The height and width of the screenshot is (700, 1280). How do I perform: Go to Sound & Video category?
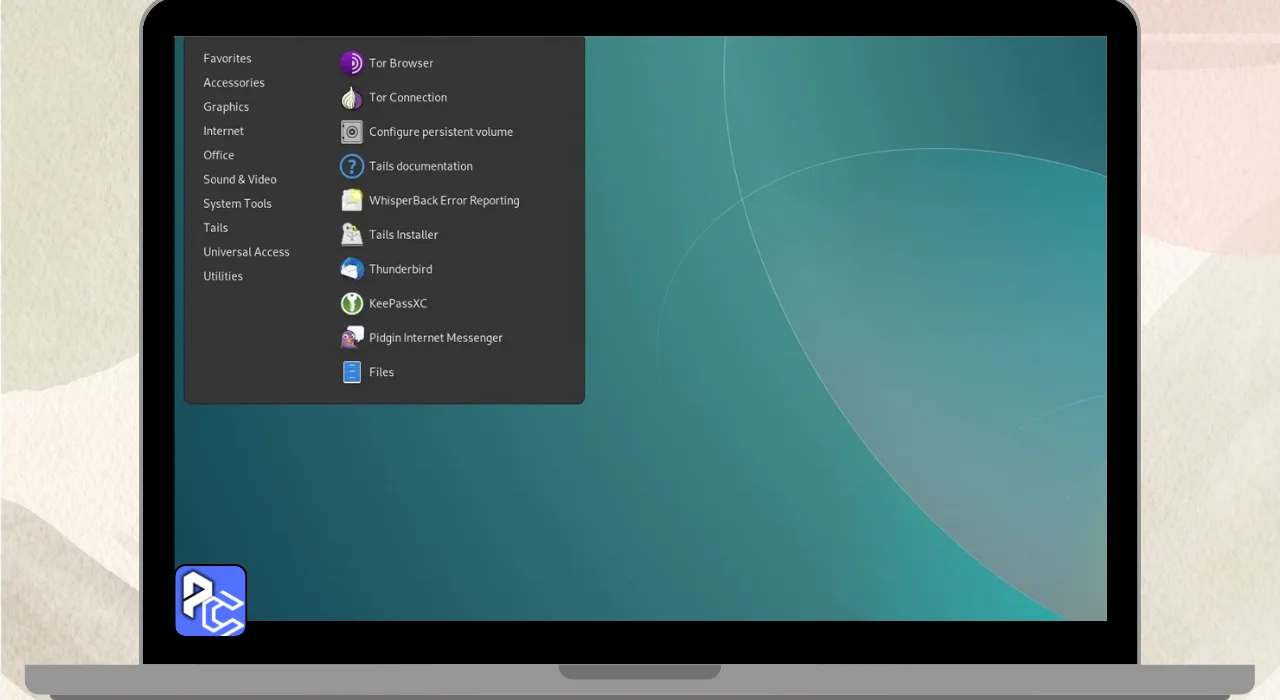coord(240,180)
